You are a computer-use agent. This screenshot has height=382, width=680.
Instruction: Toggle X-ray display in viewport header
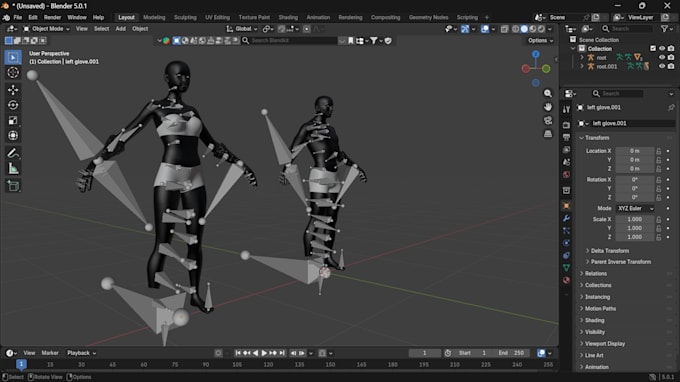tap(504, 29)
